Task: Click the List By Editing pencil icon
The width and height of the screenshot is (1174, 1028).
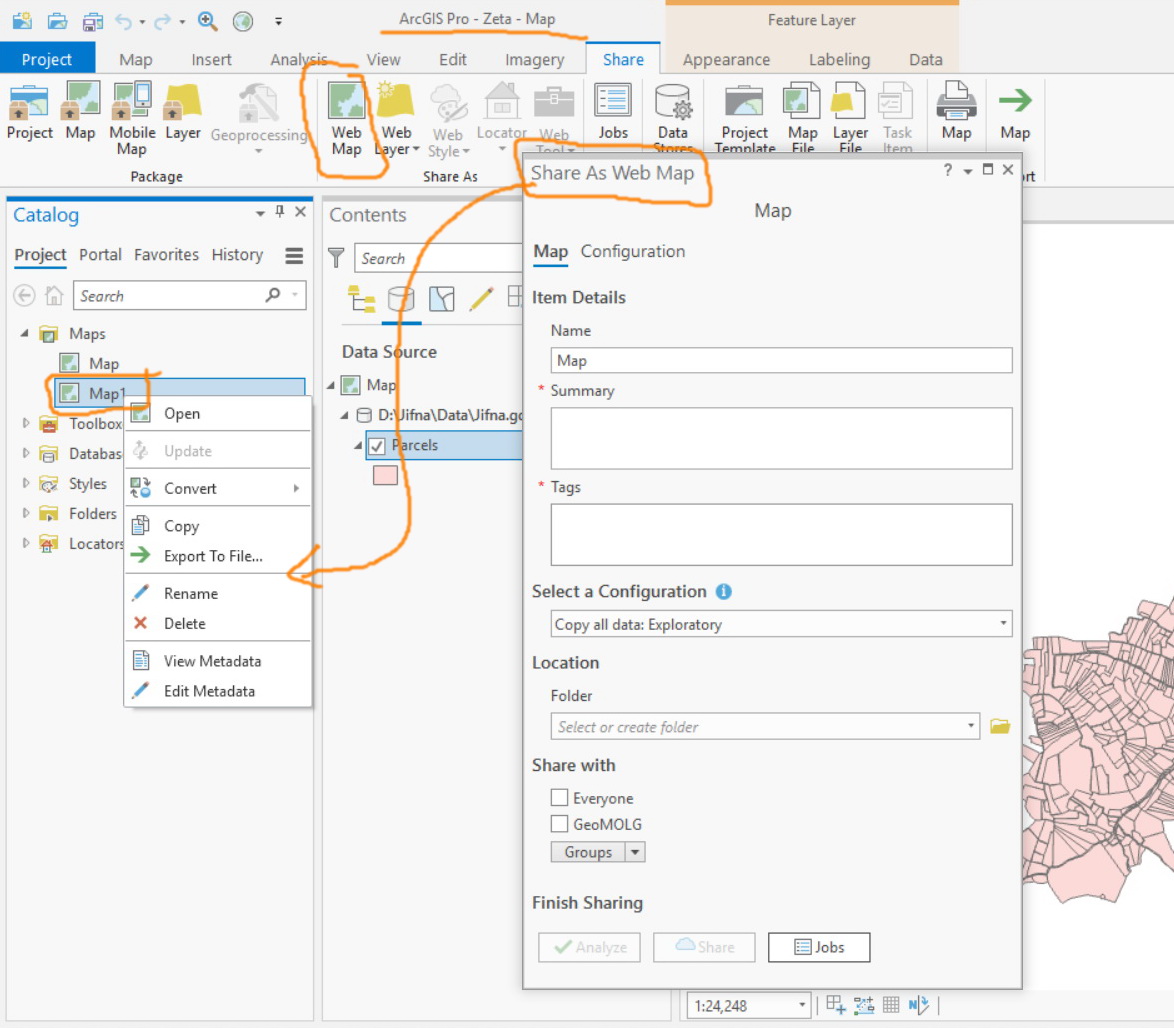Action: click(481, 299)
